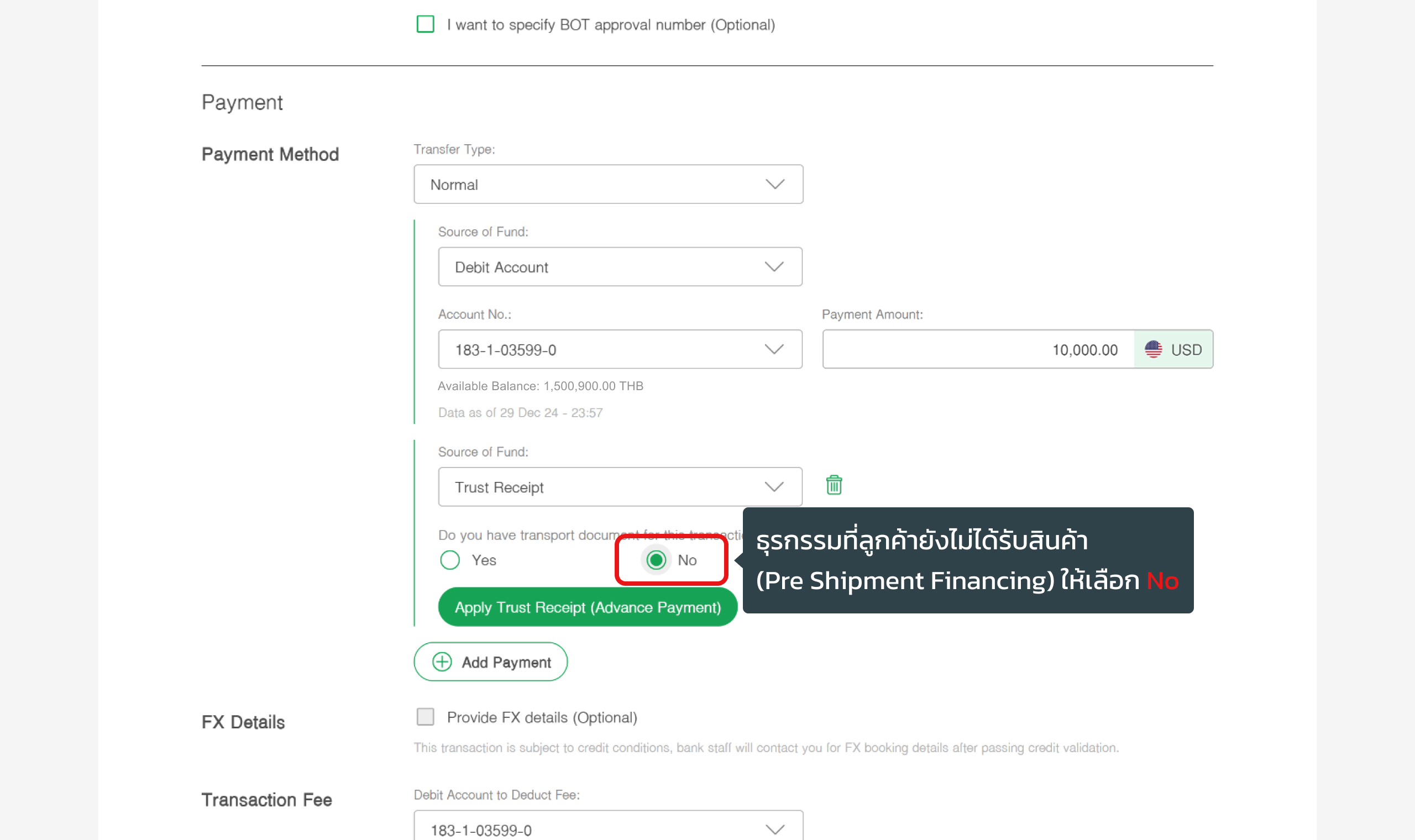Click the plus icon in Add Payment
Screen dimensions: 1415x840
pos(442,662)
